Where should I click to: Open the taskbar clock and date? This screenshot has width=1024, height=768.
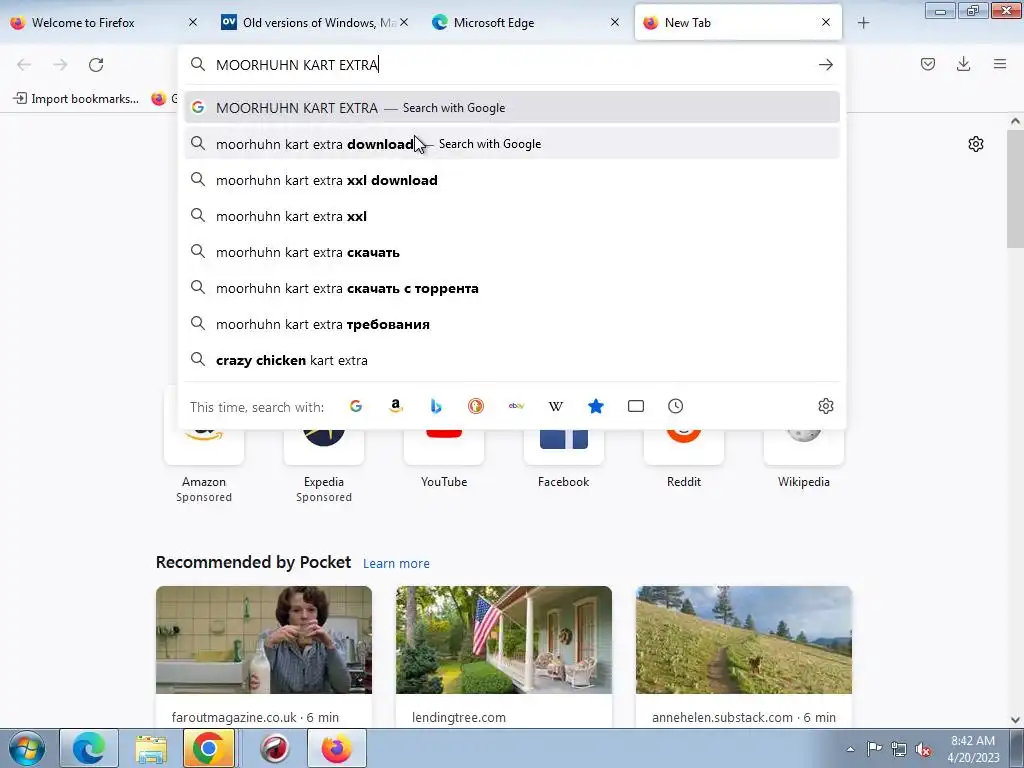[x=973, y=749]
